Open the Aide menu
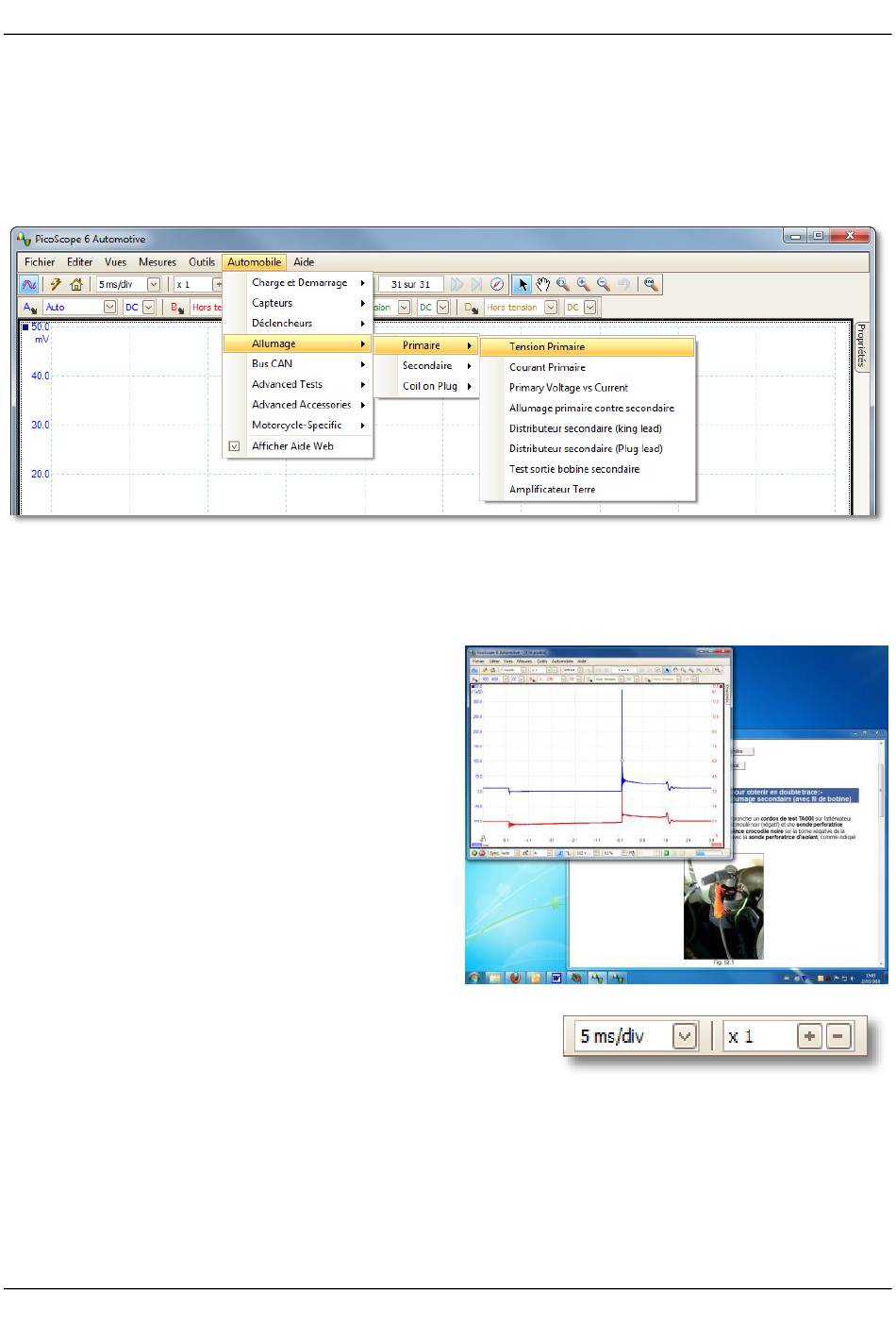This screenshot has width=896, height=1323. click(304, 262)
